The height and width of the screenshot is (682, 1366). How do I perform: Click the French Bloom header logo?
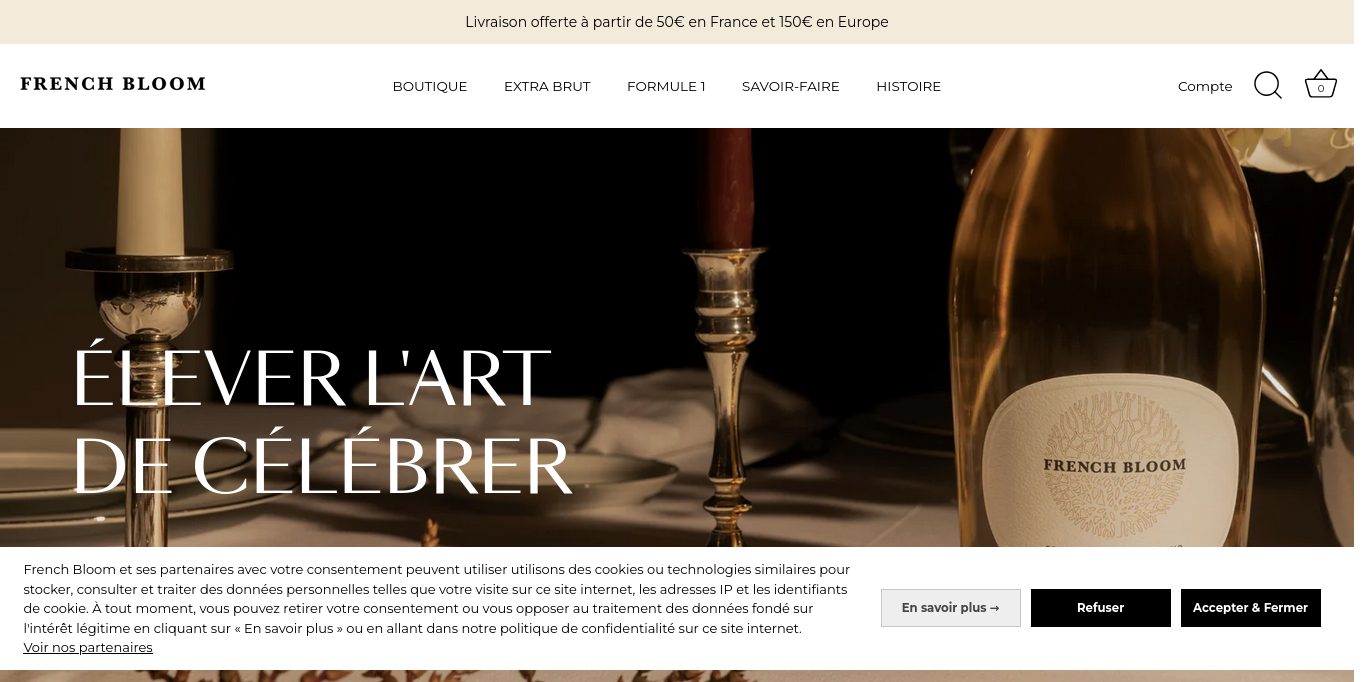tap(113, 84)
